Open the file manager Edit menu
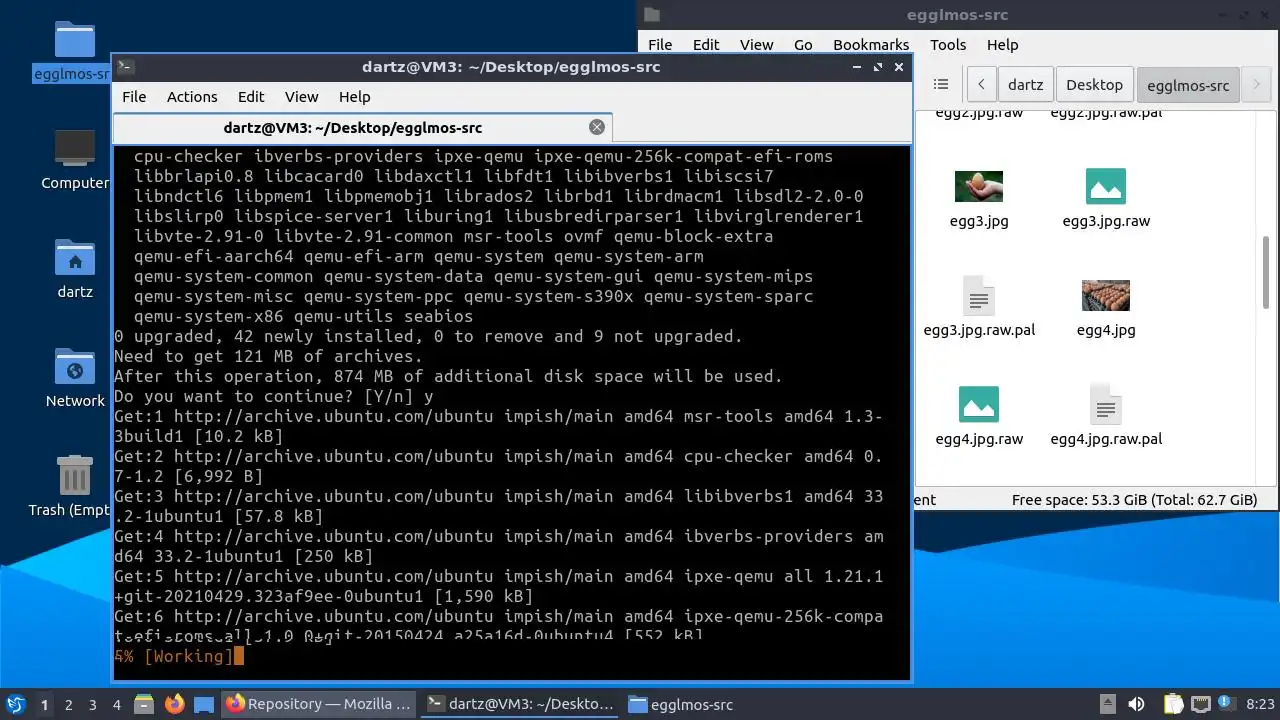Screen dimensions: 1280x720 [706, 44]
